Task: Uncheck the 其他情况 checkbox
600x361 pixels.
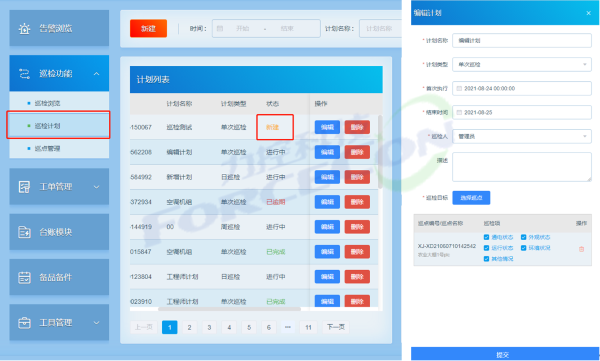Action: pyautogui.click(x=486, y=259)
